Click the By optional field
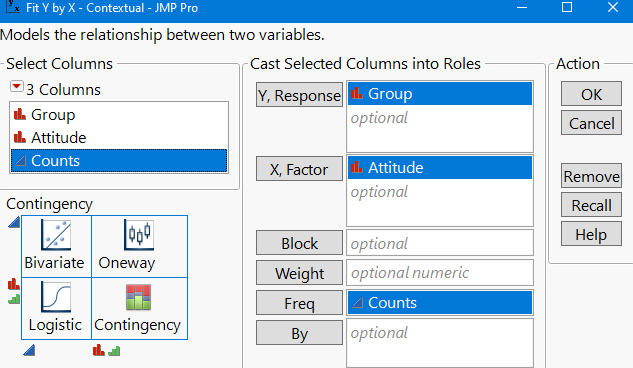The width and height of the screenshot is (633, 368). (440, 342)
